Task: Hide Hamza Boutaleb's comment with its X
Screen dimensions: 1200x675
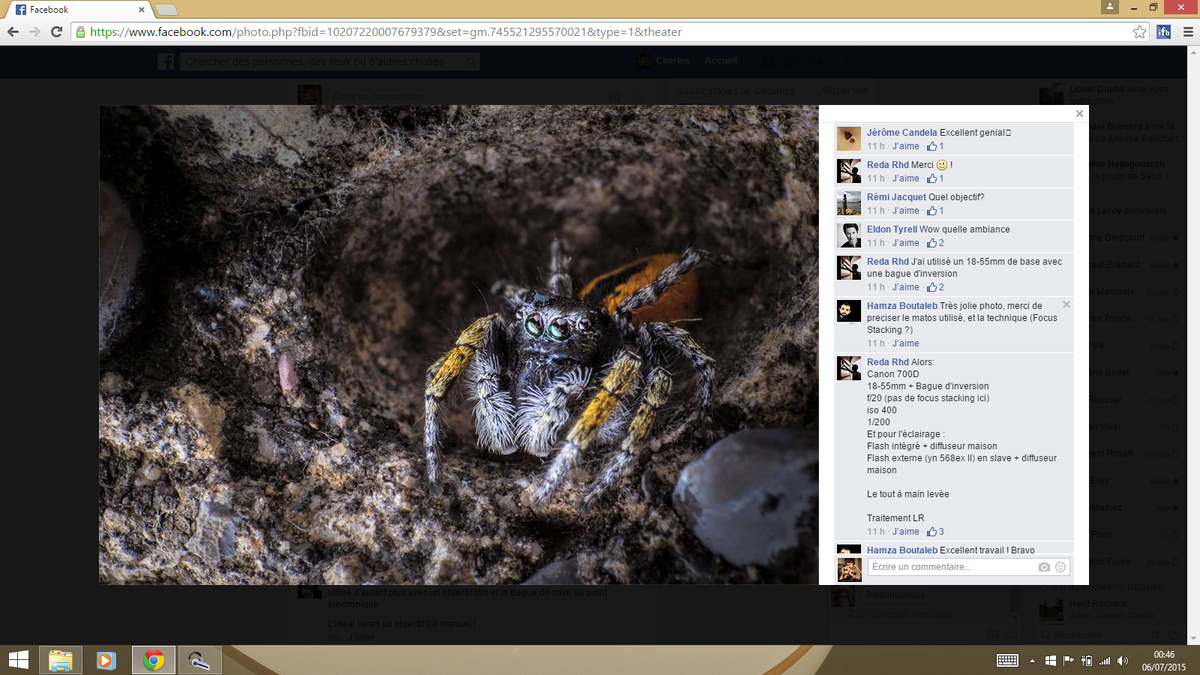Action: pyautogui.click(x=1066, y=304)
